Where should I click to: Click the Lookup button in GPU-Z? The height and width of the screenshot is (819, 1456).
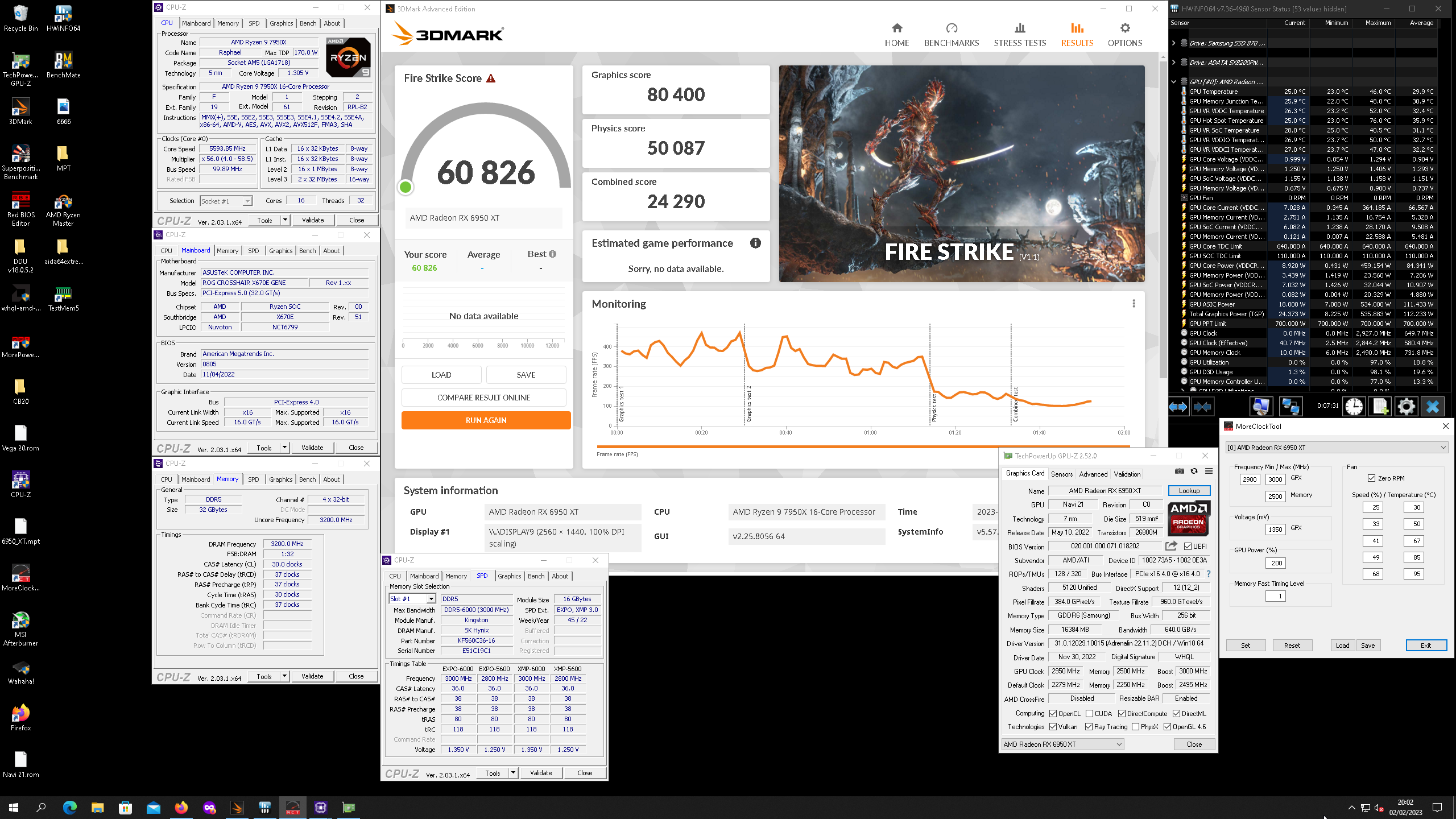(1189, 490)
